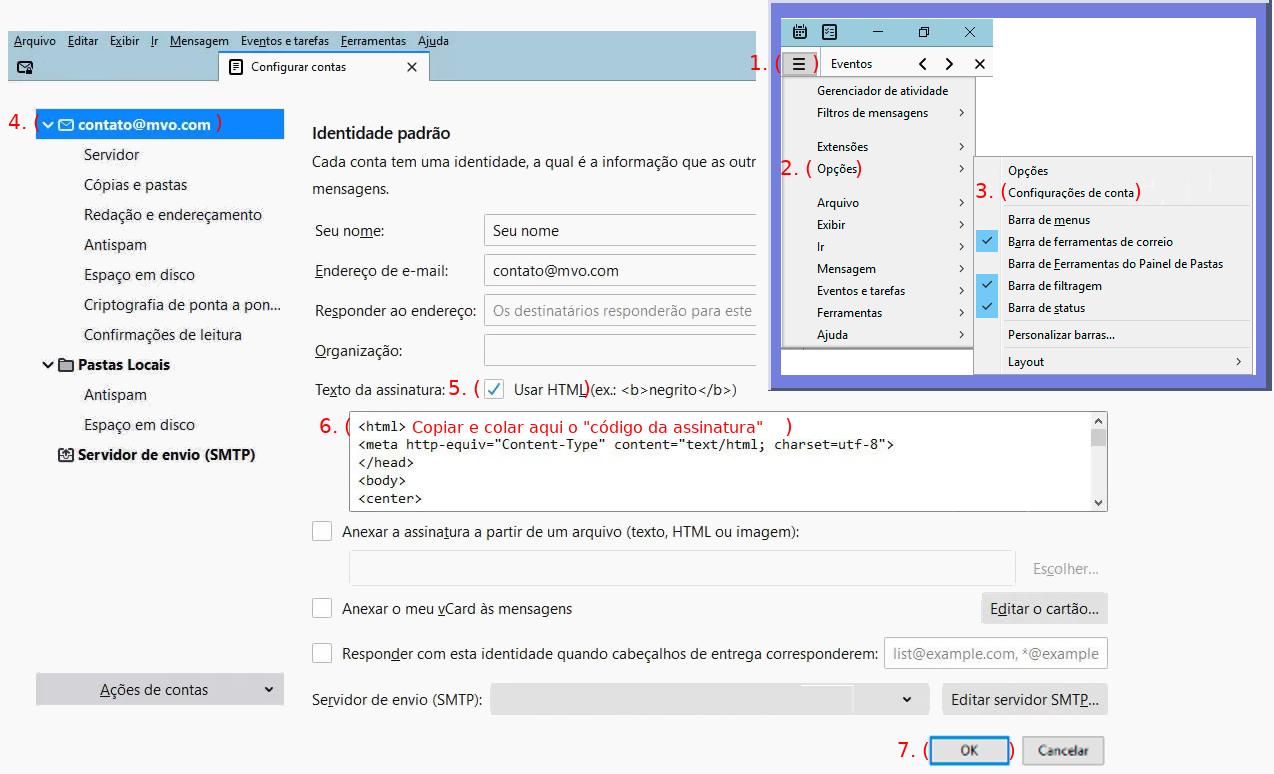
Task: Expand Extensões submenu
Action: coord(878,147)
